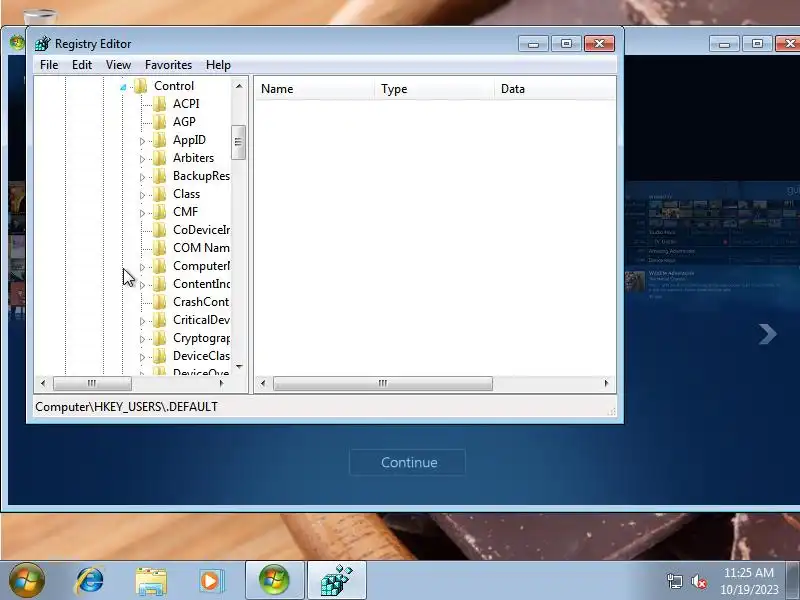Select the CMF folder icon
This screenshot has height=600, width=800.
coord(160,212)
